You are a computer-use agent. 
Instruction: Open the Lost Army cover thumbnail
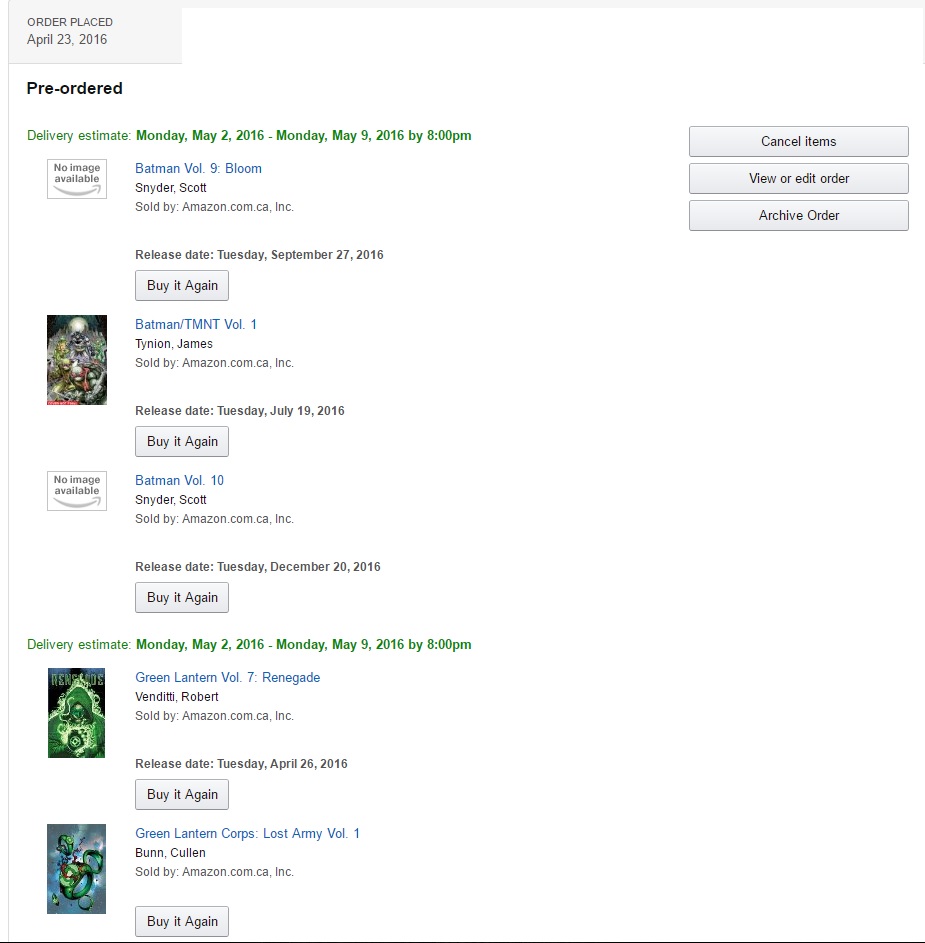(x=77, y=869)
